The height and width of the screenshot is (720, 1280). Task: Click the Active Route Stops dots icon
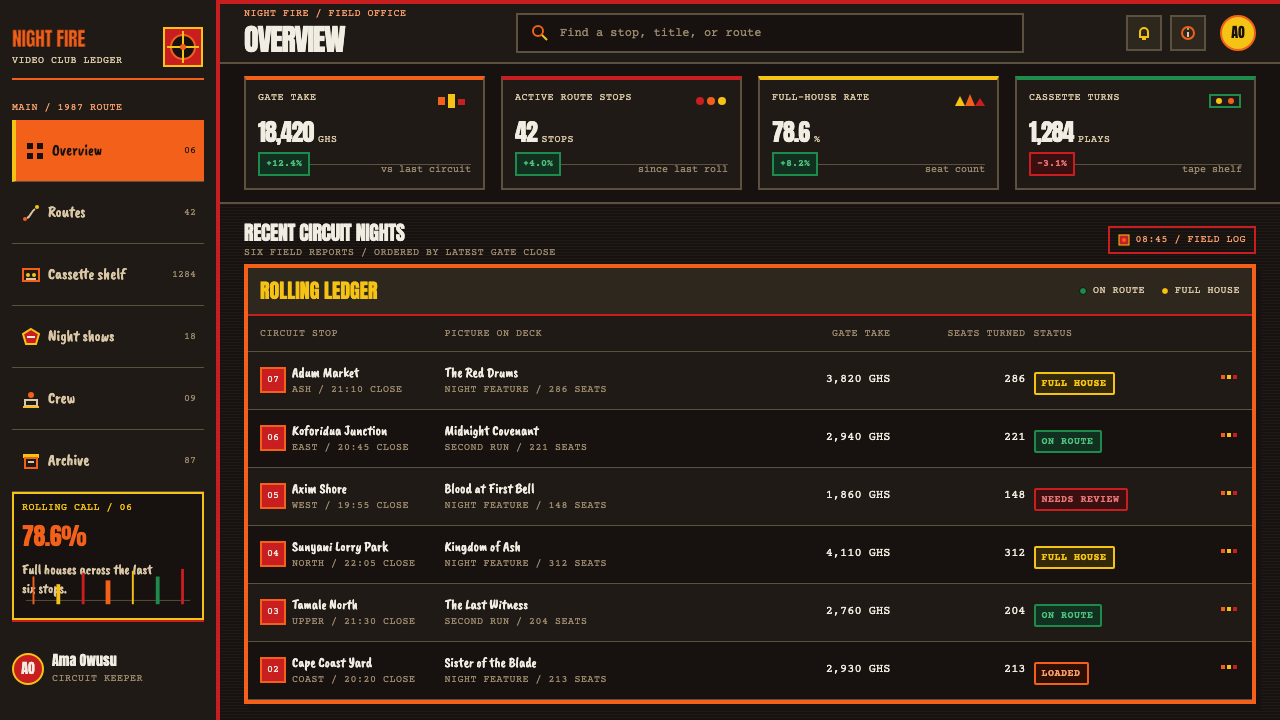[x=711, y=101]
